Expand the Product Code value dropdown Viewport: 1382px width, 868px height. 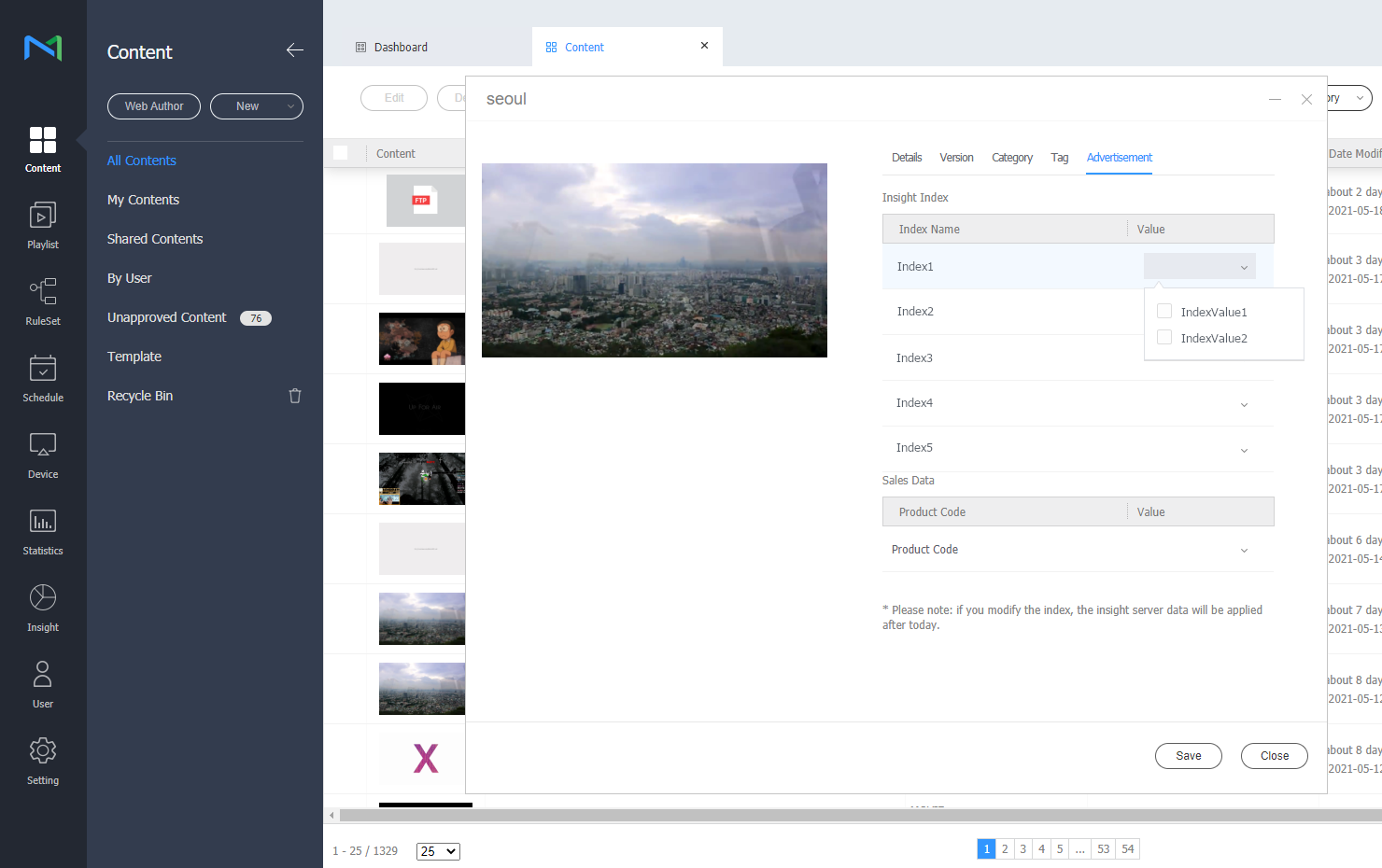coord(1244,551)
